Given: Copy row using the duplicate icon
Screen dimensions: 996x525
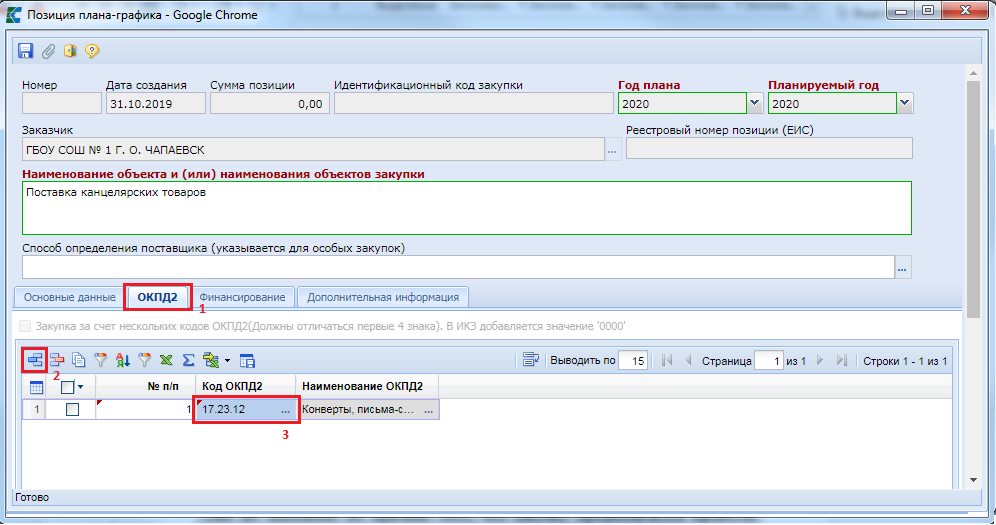Looking at the screenshot, I should click(x=78, y=360).
